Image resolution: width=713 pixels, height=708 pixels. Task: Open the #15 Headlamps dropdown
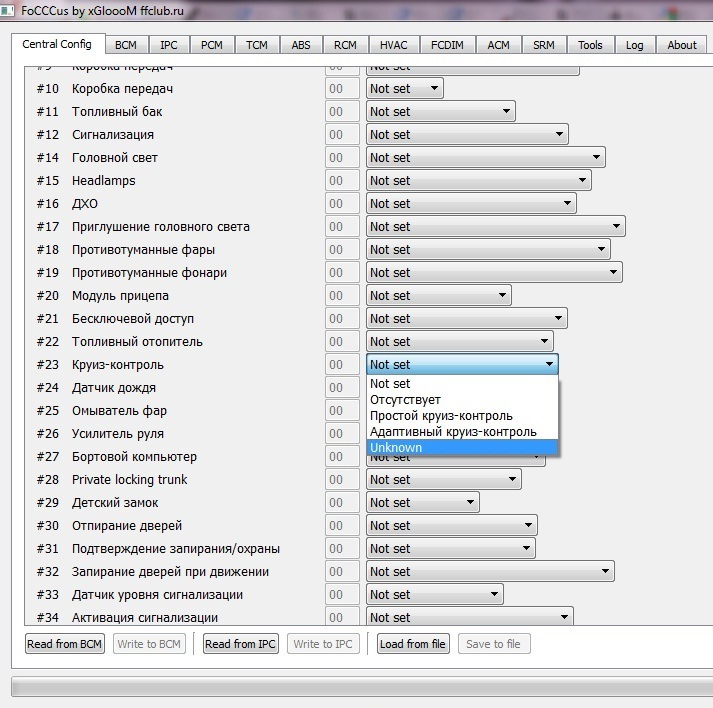pos(479,181)
